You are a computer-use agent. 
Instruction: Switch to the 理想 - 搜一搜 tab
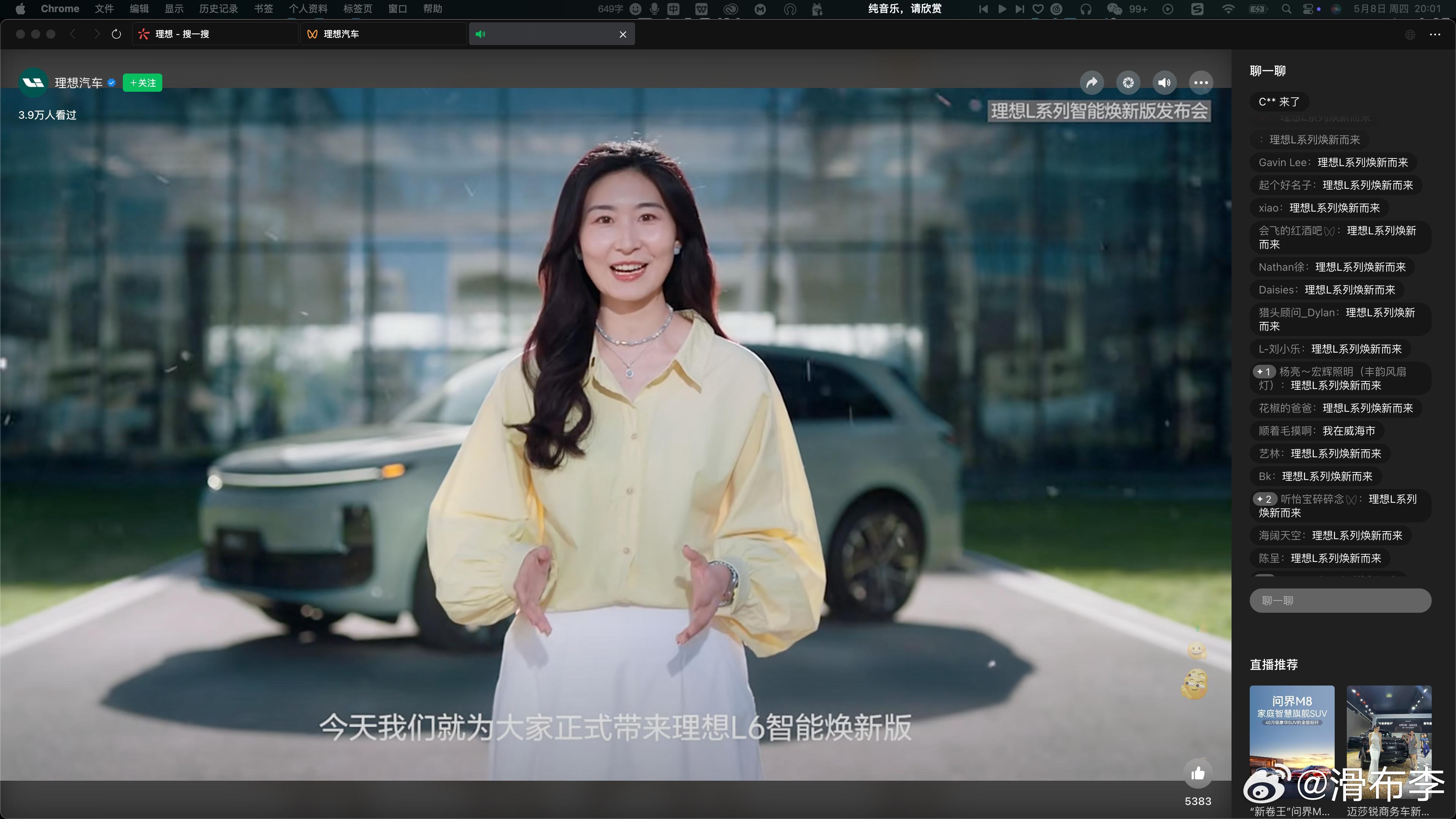[x=215, y=34]
